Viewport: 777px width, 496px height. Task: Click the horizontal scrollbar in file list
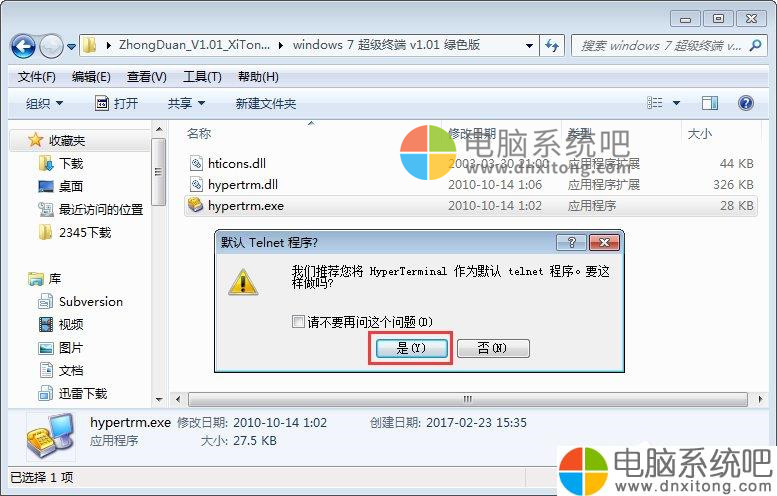(x=467, y=399)
